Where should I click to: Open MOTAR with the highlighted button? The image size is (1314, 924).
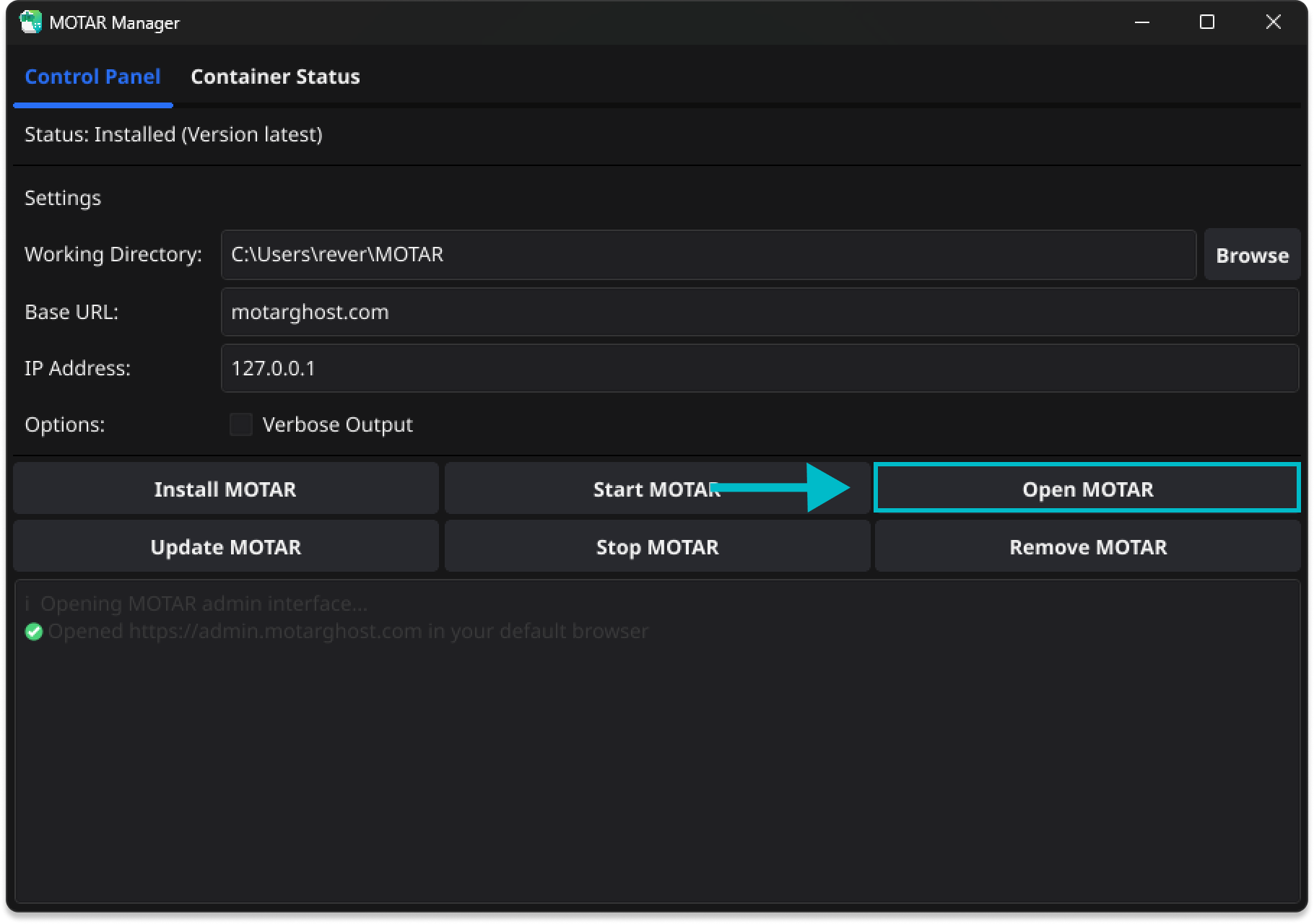pos(1087,489)
